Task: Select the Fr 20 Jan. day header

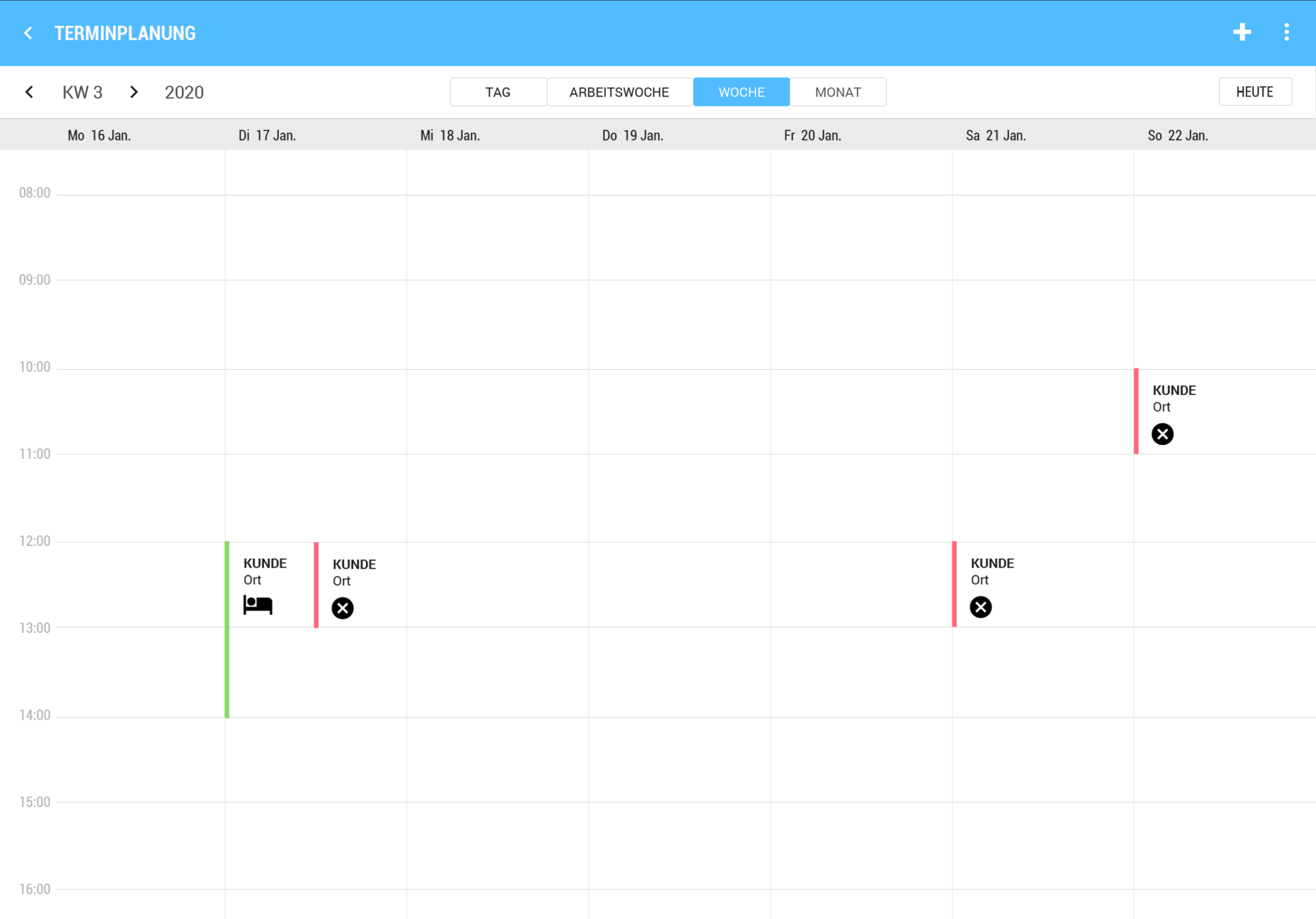Action: (813, 136)
